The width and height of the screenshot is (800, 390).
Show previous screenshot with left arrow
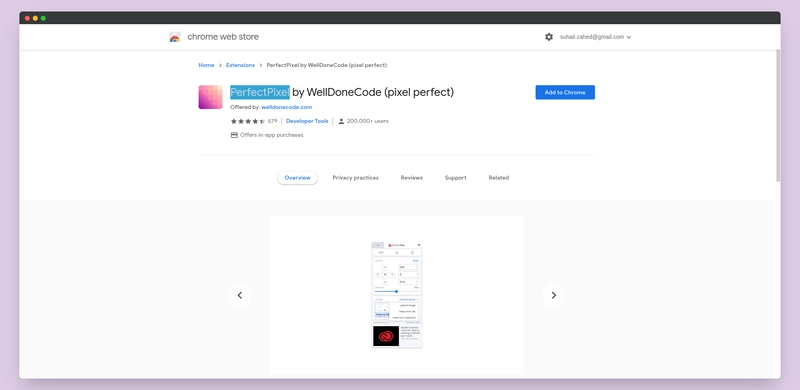pyautogui.click(x=240, y=295)
